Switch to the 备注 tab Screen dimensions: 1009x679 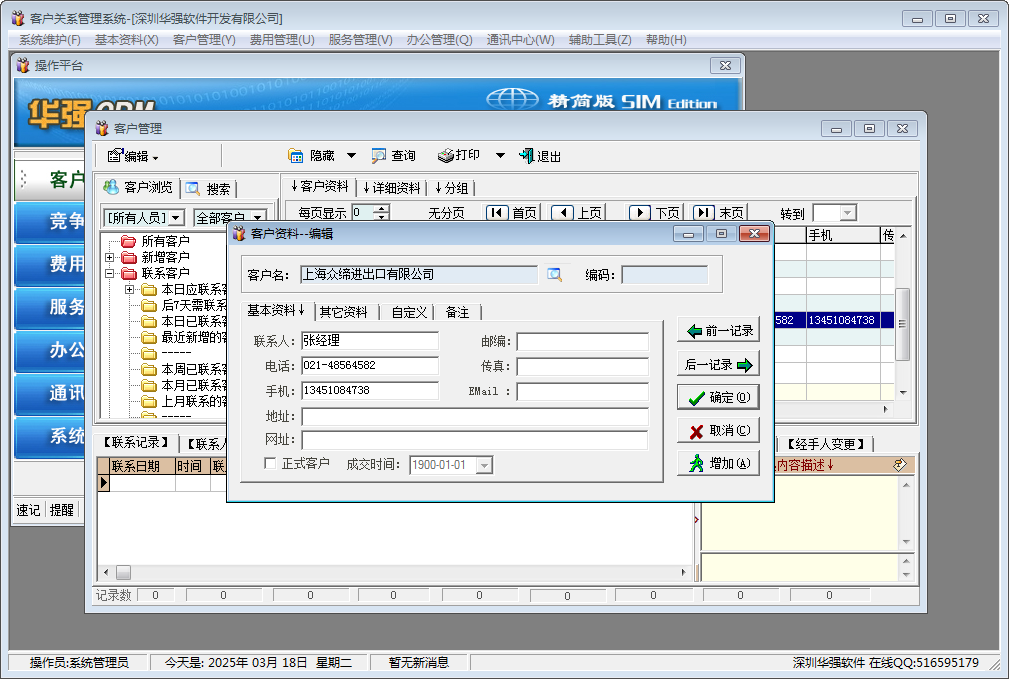point(458,312)
